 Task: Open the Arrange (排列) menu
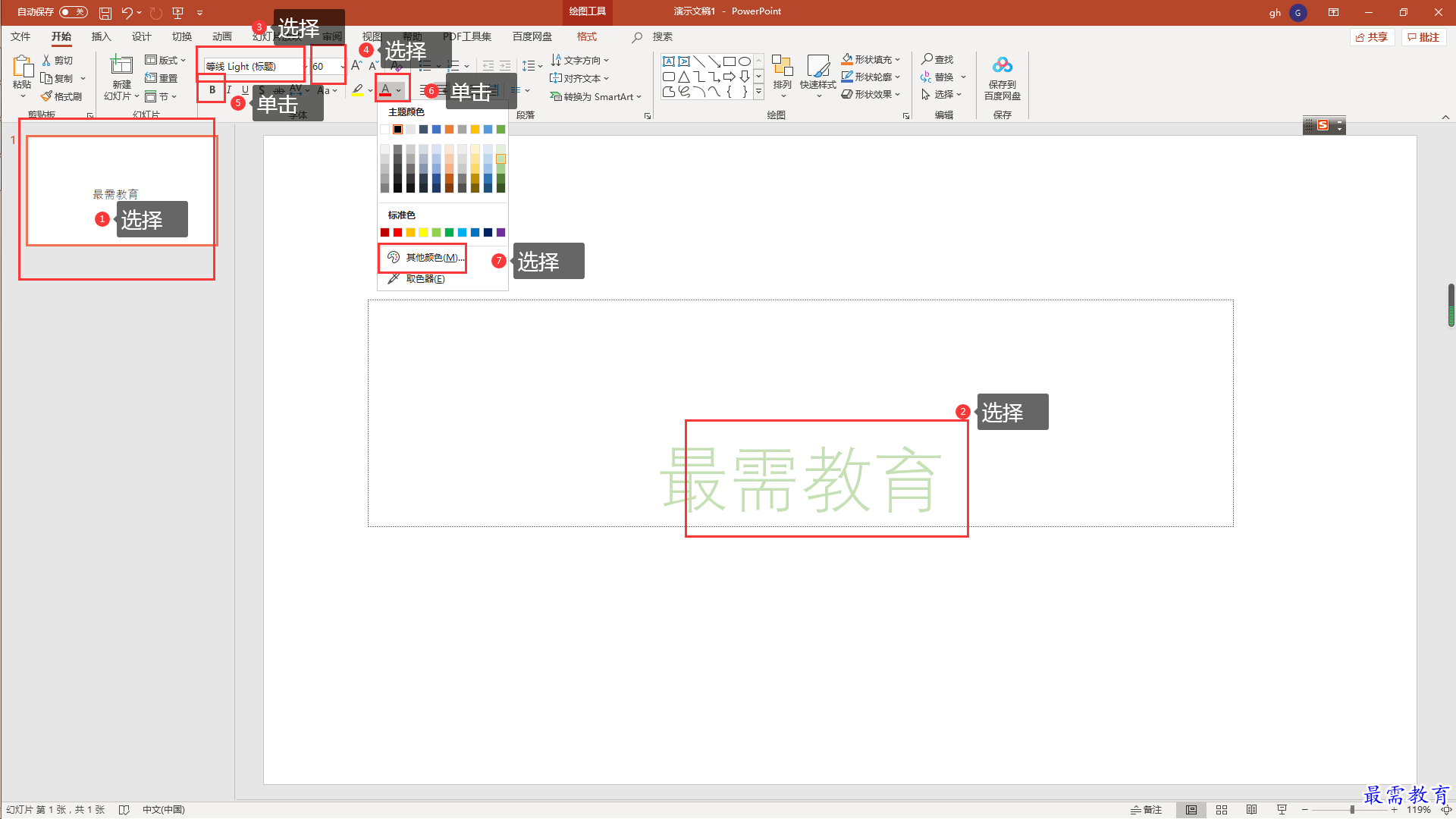tap(783, 75)
